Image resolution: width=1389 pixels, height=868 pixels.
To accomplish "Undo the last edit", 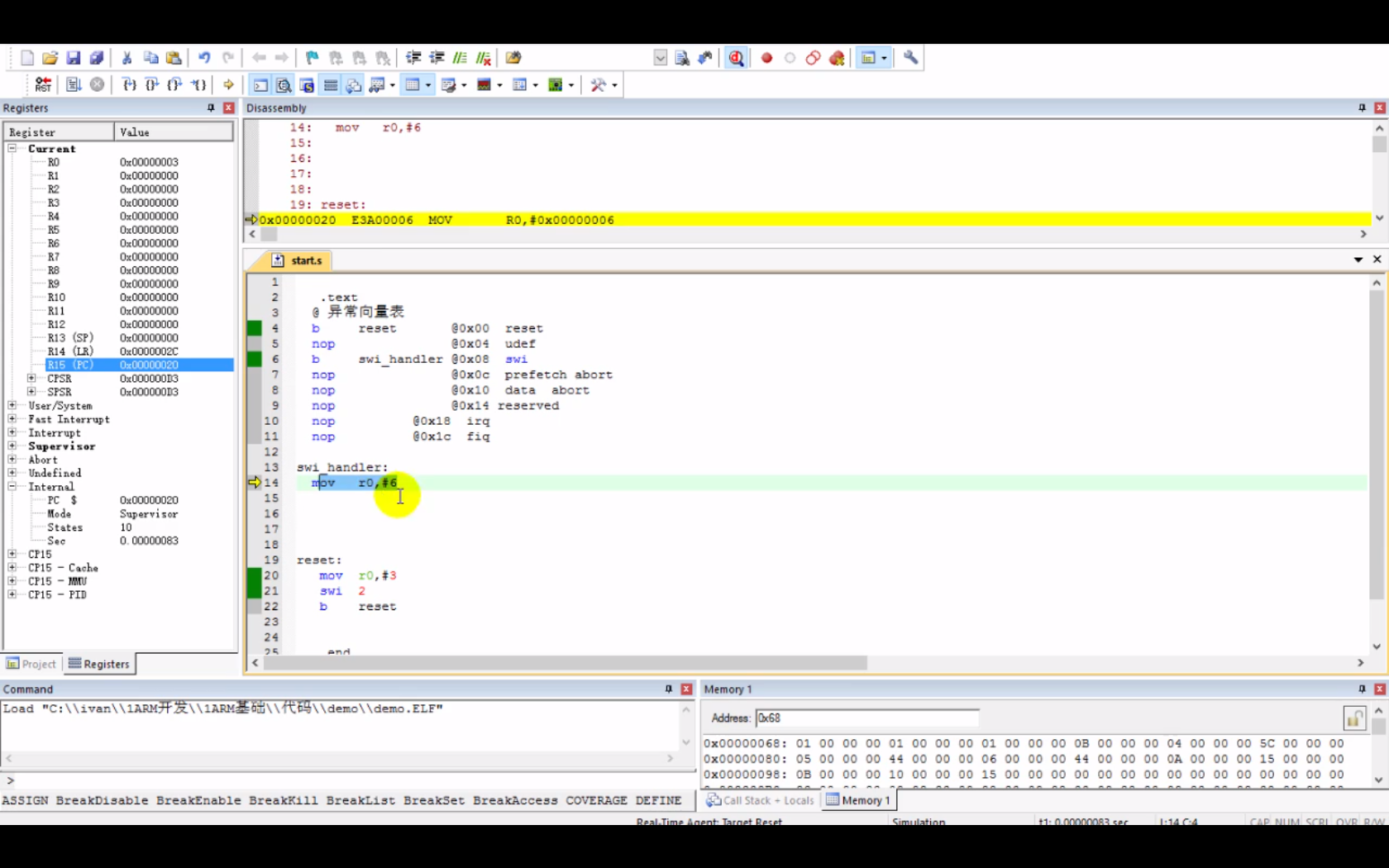I will [204, 58].
